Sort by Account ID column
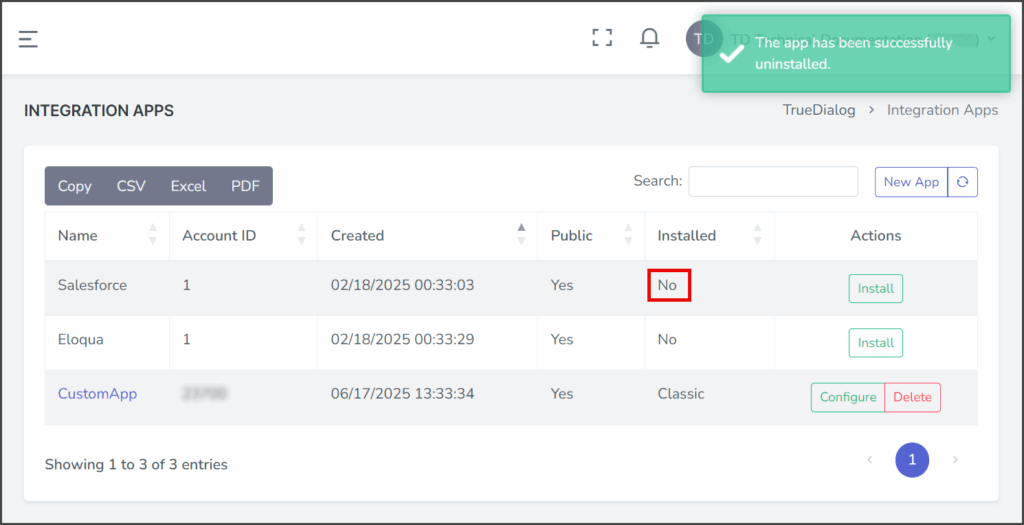This screenshot has height=525, width=1024. 244,236
